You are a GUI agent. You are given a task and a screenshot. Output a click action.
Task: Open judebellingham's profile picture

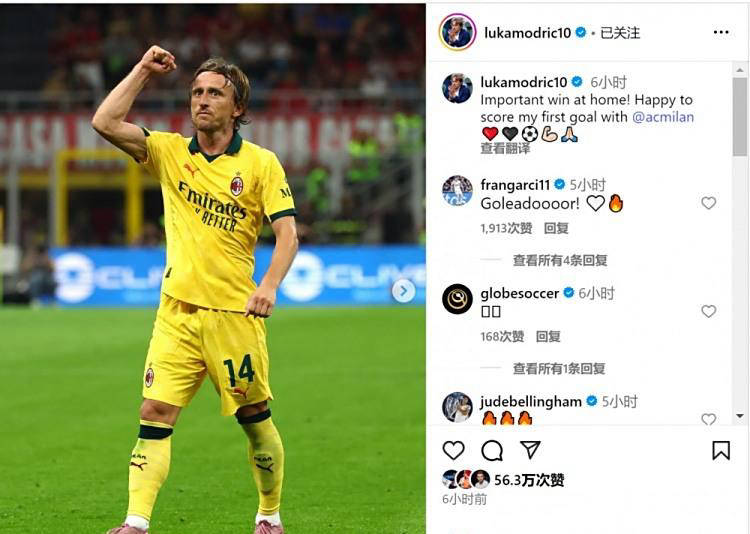point(457,407)
